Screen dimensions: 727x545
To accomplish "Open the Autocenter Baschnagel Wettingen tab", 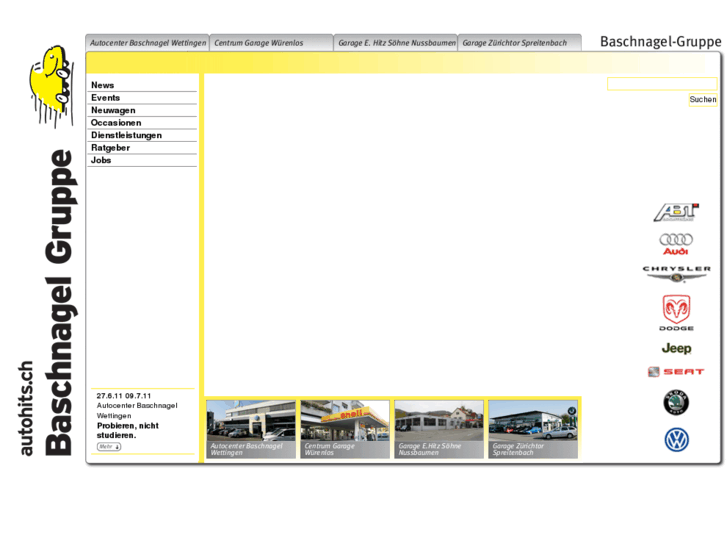I will 147,43.
